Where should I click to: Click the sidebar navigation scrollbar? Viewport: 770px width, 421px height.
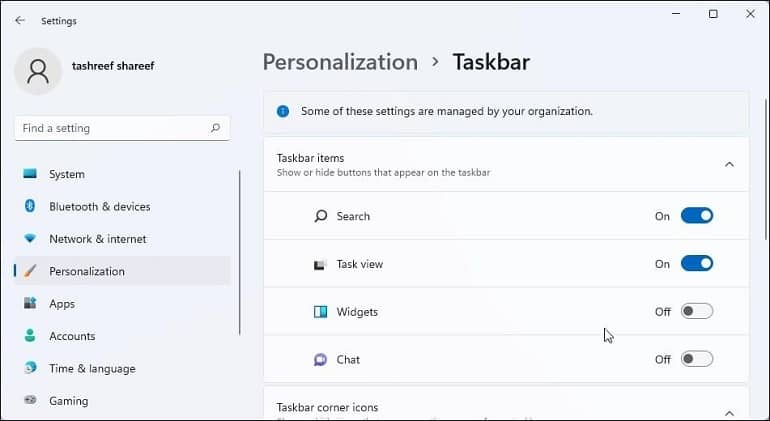[240, 253]
